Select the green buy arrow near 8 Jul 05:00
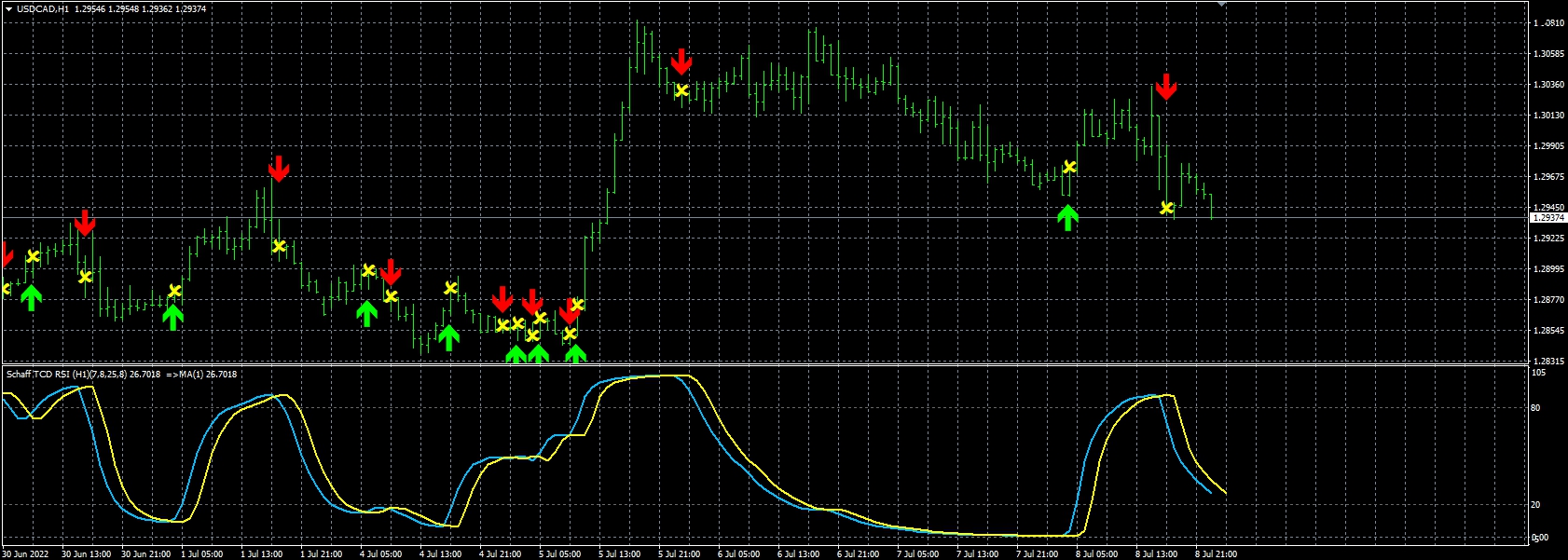 [x=1068, y=218]
